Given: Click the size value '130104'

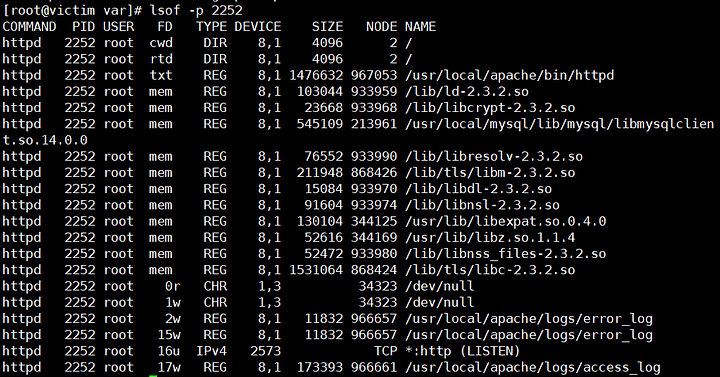Looking at the screenshot, I should pyautogui.click(x=320, y=221).
